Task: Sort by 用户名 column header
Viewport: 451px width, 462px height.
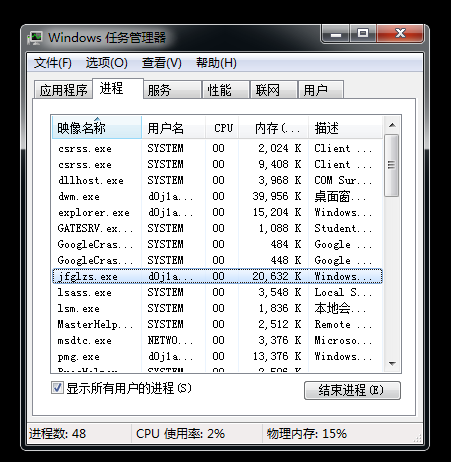Action: pos(173,128)
